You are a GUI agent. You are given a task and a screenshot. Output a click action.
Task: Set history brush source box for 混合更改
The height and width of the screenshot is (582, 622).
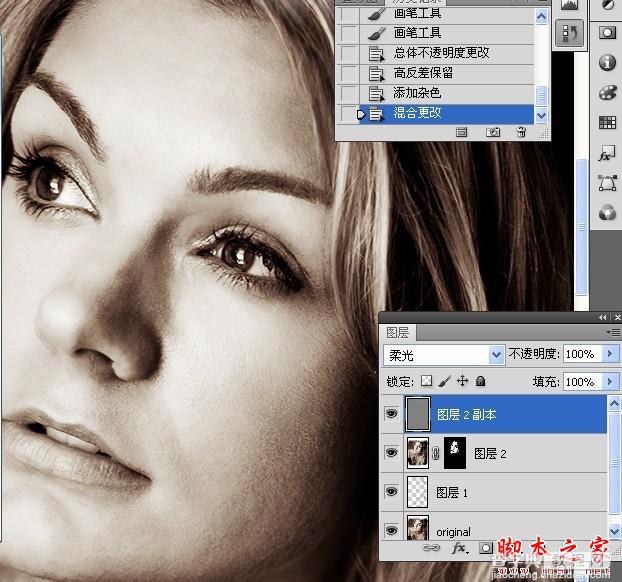point(349,114)
